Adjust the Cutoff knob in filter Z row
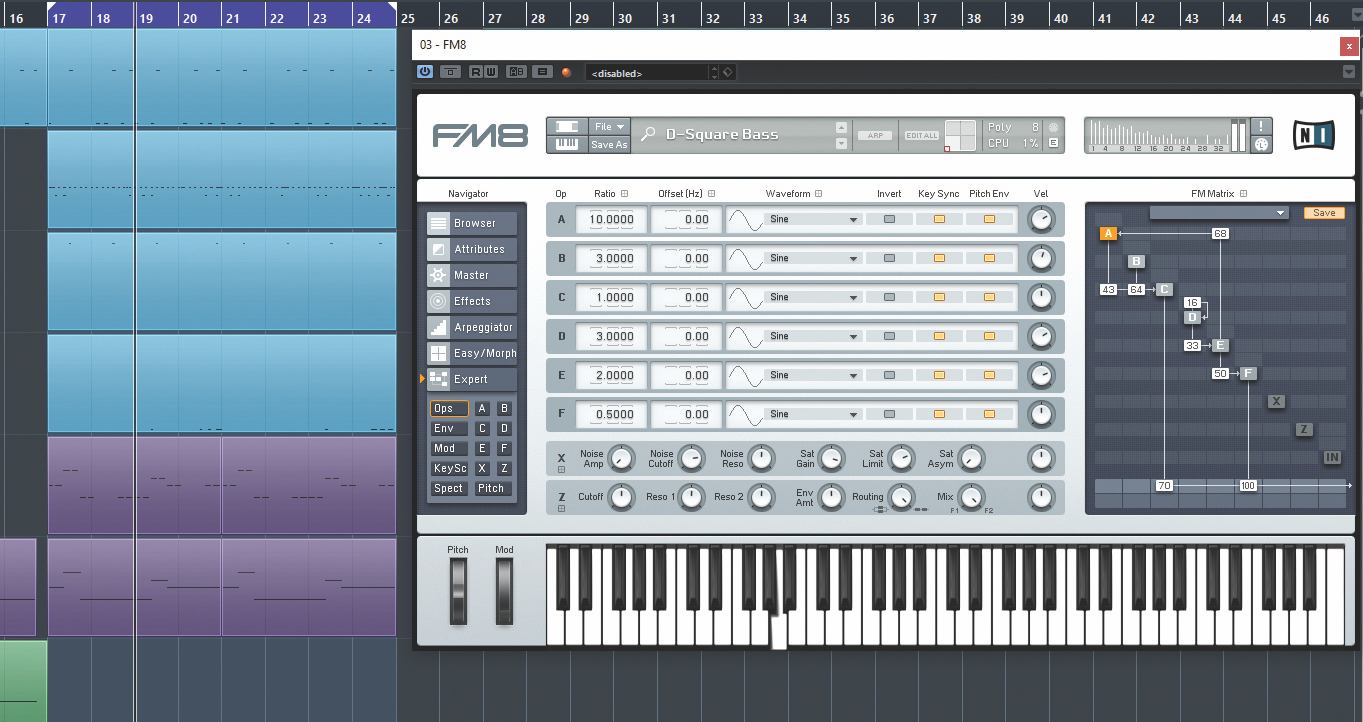 [621, 496]
